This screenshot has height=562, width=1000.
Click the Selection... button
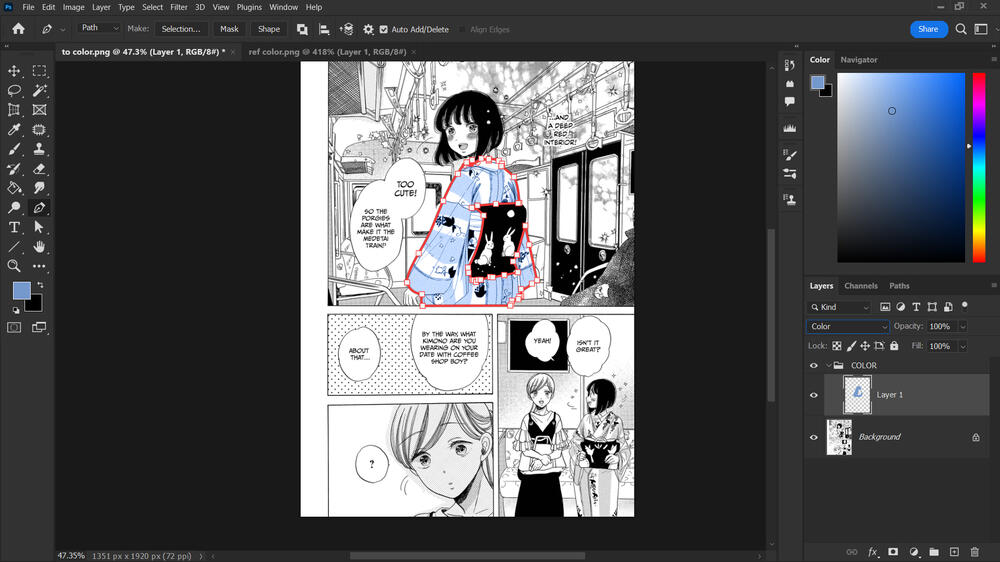tap(181, 29)
